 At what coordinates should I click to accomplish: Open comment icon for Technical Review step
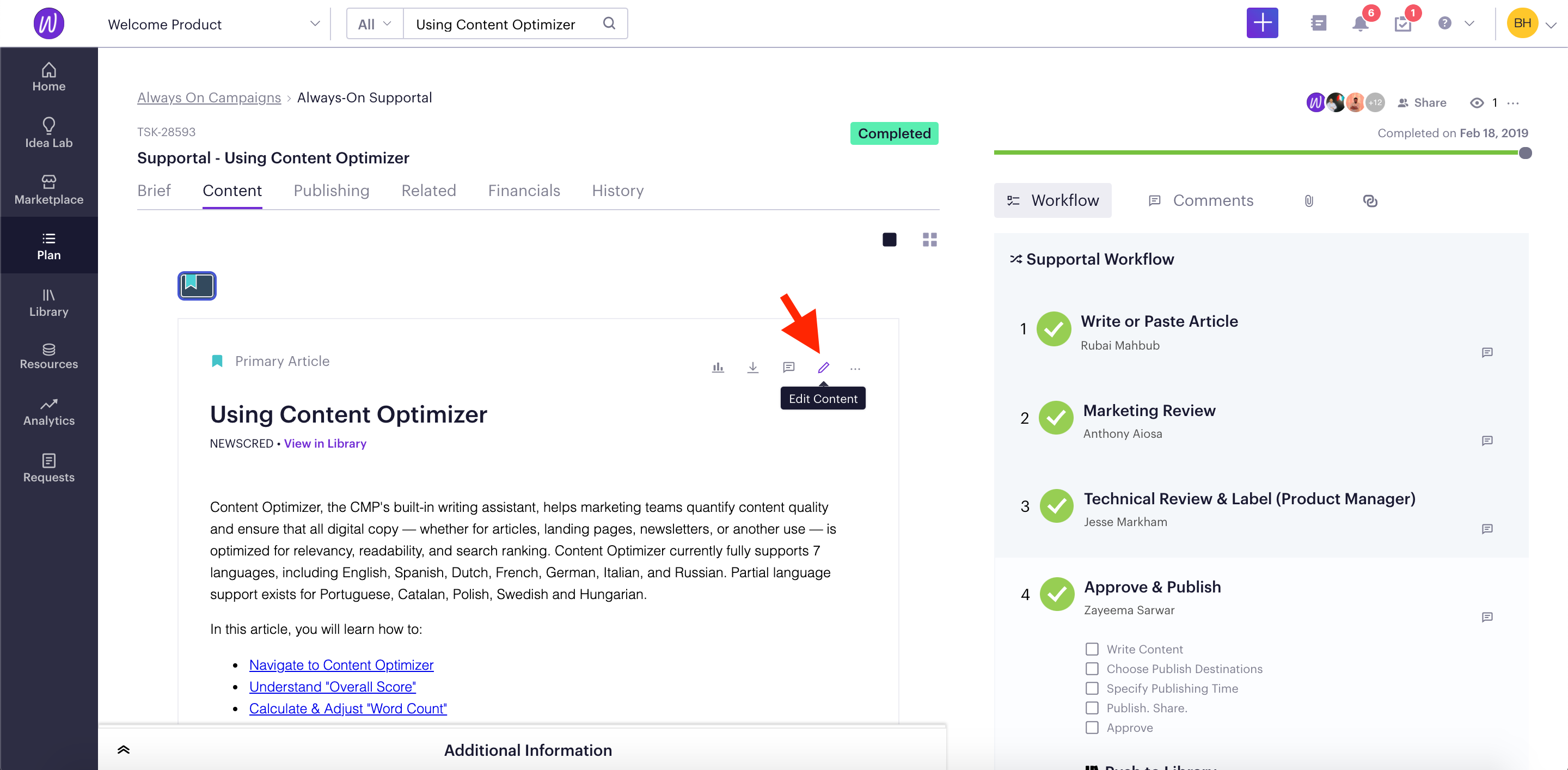1487,528
